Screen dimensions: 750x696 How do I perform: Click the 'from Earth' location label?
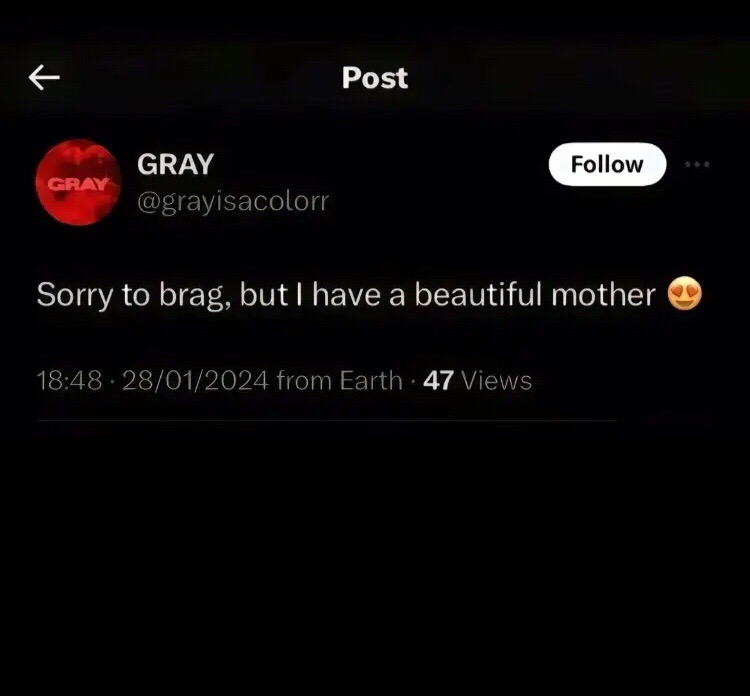pyautogui.click(x=340, y=381)
